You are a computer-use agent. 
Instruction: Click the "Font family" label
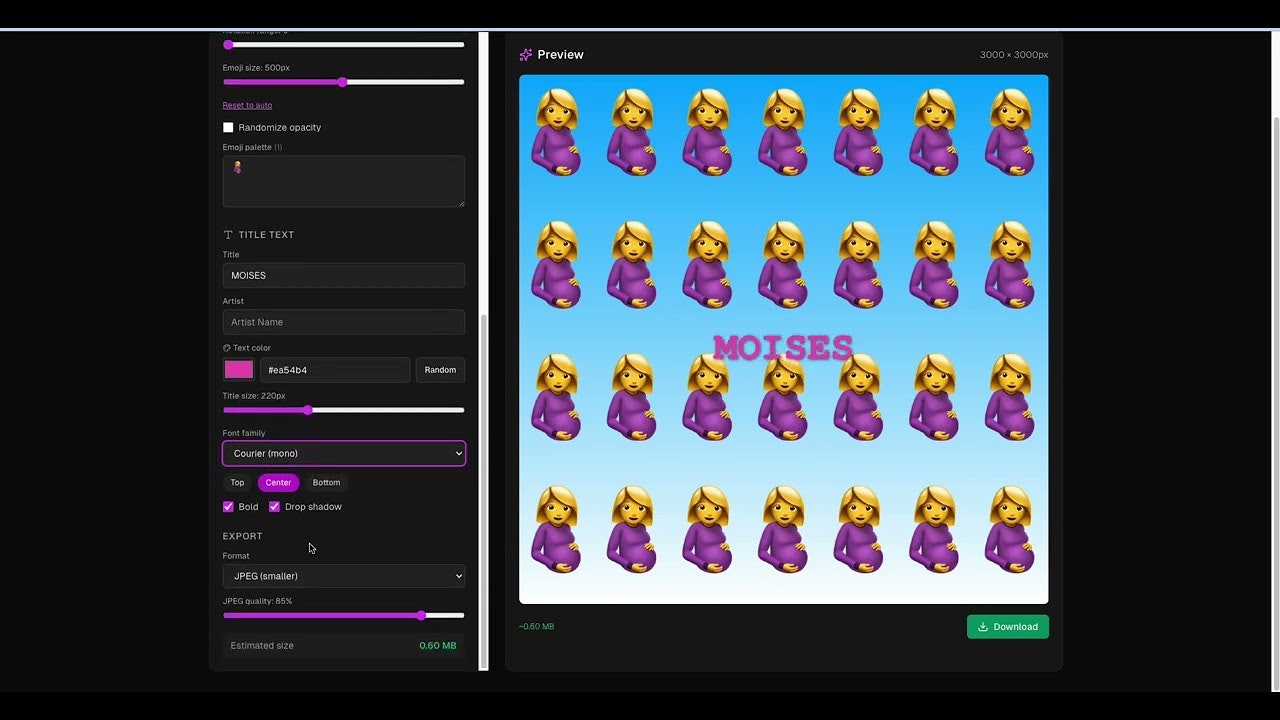[244, 433]
